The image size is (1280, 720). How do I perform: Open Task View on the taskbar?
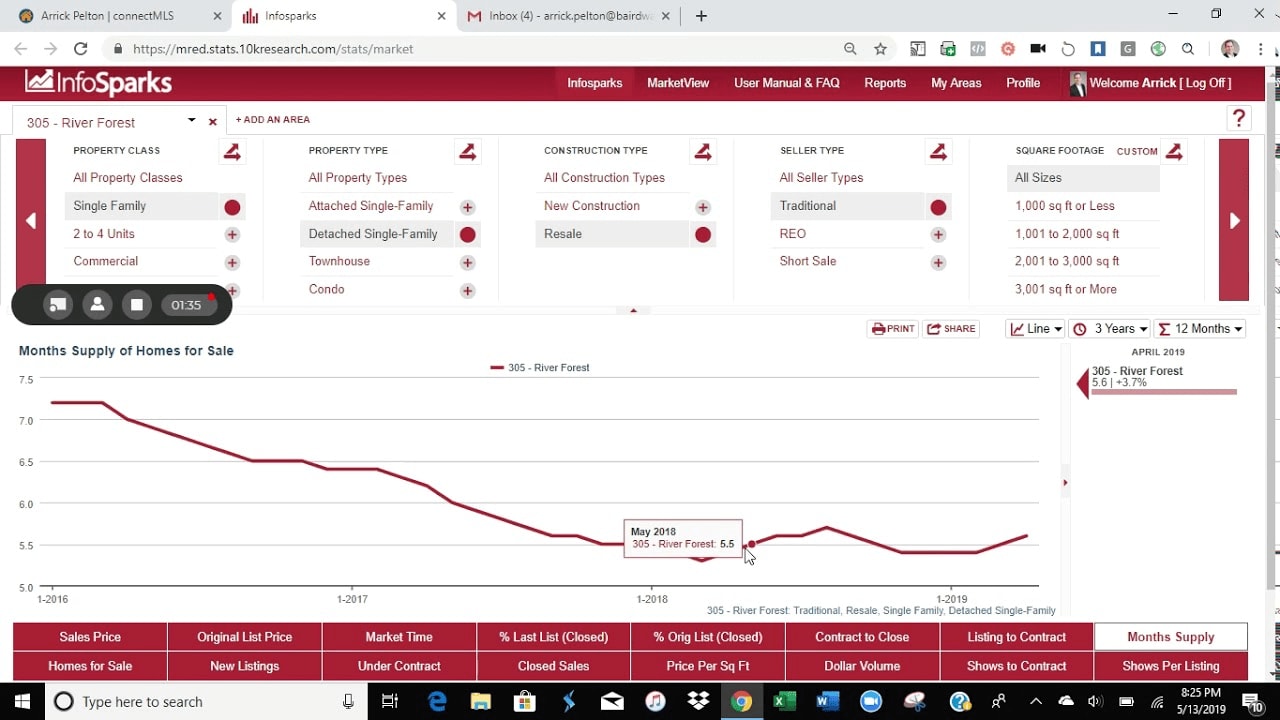tap(391, 701)
